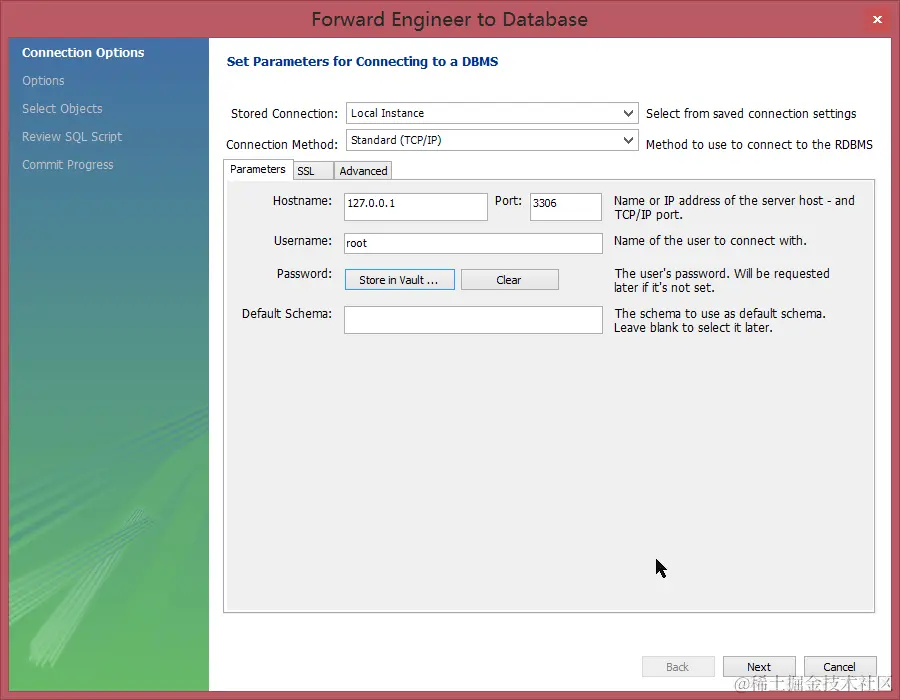Click the Store in Vault button
Screen dimensions: 900x700
(399, 280)
